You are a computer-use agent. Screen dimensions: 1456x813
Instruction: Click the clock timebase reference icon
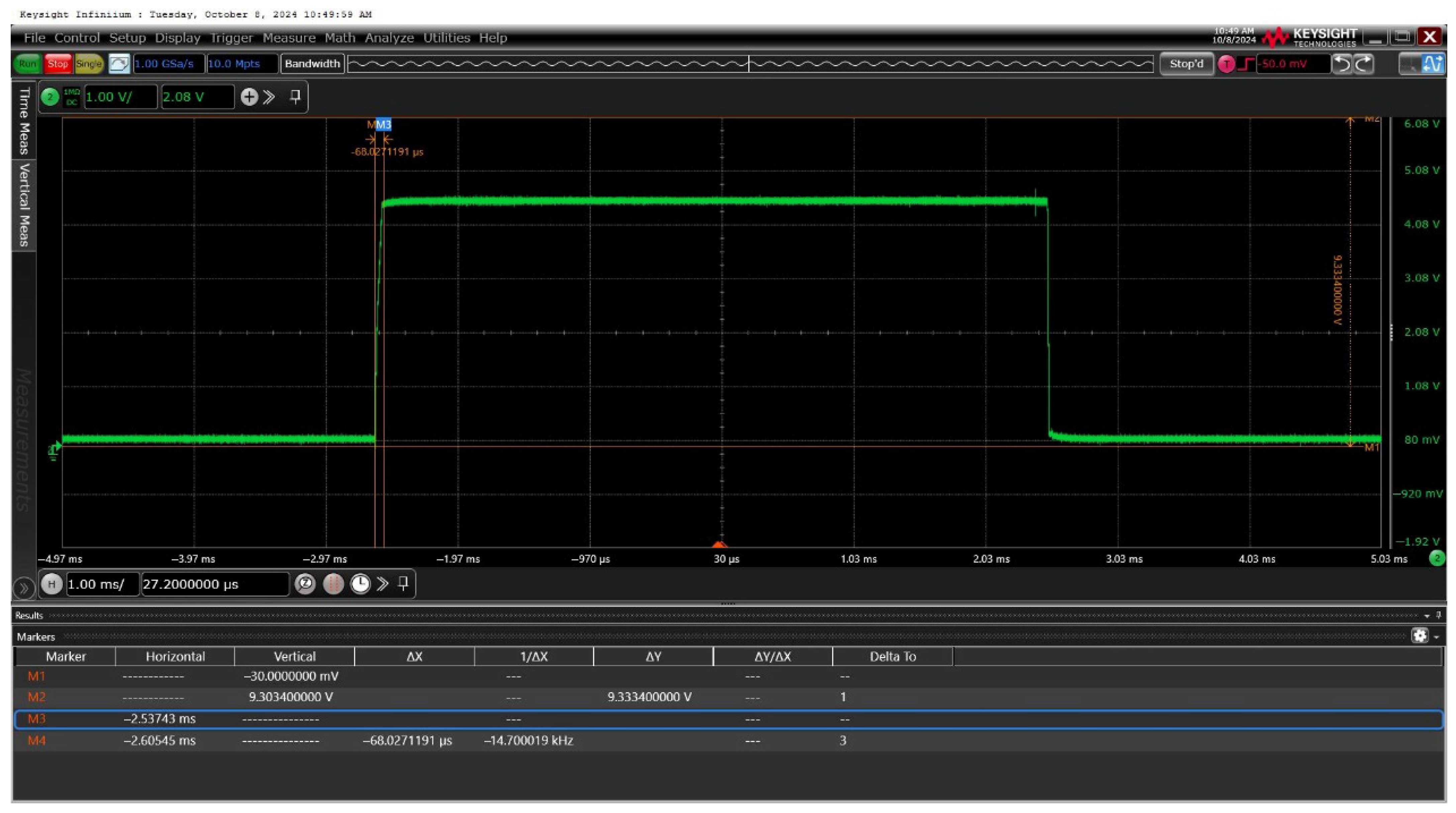[360, 584]
